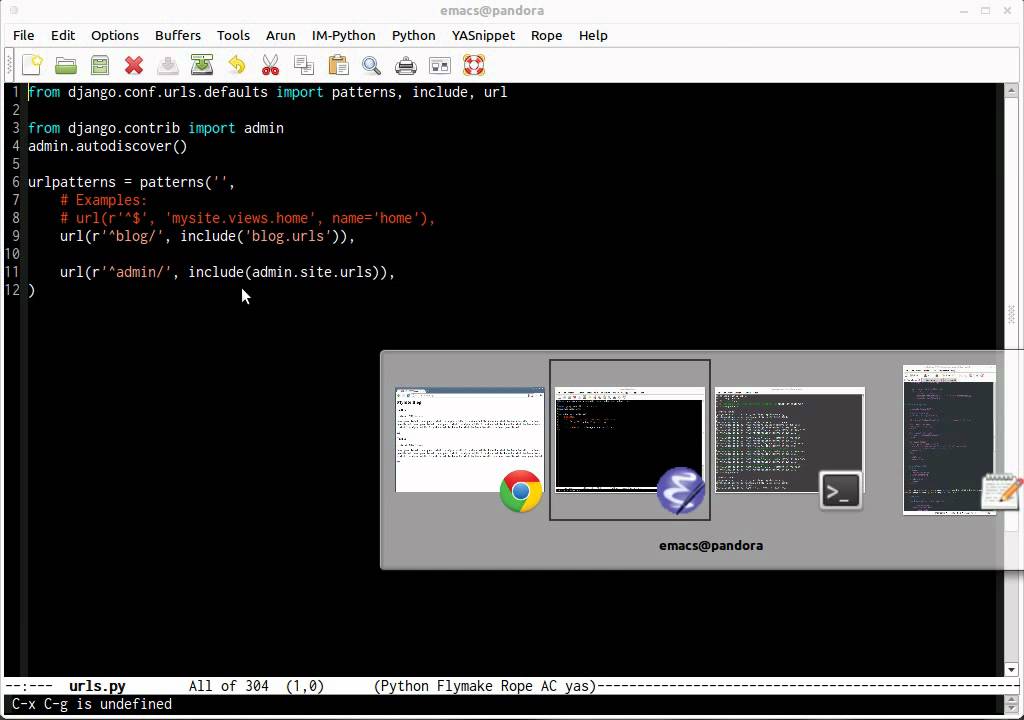Screen dimensions: 1024x720
Task: Open the File menu
Action: click(24, 35)
